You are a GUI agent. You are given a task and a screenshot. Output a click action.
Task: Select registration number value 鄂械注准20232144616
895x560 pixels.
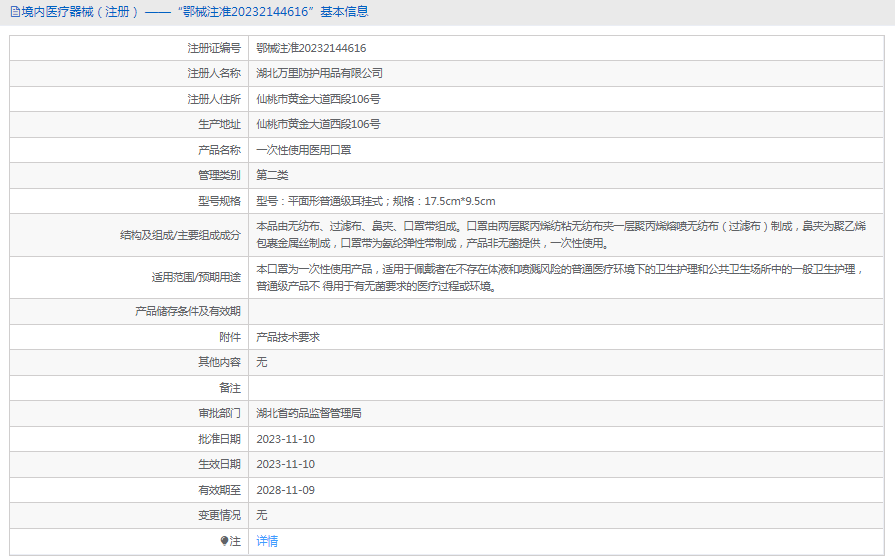pos(311,49)
